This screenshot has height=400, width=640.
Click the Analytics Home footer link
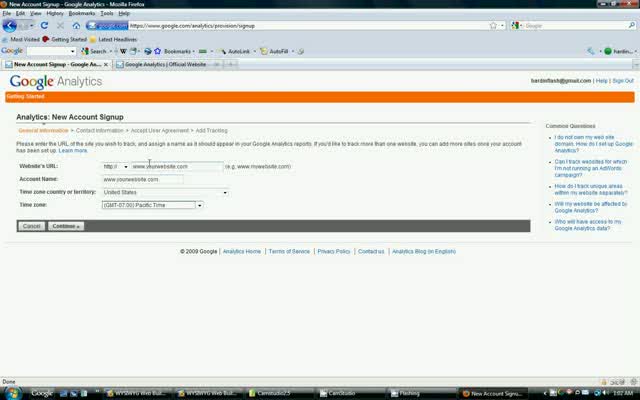242,251
